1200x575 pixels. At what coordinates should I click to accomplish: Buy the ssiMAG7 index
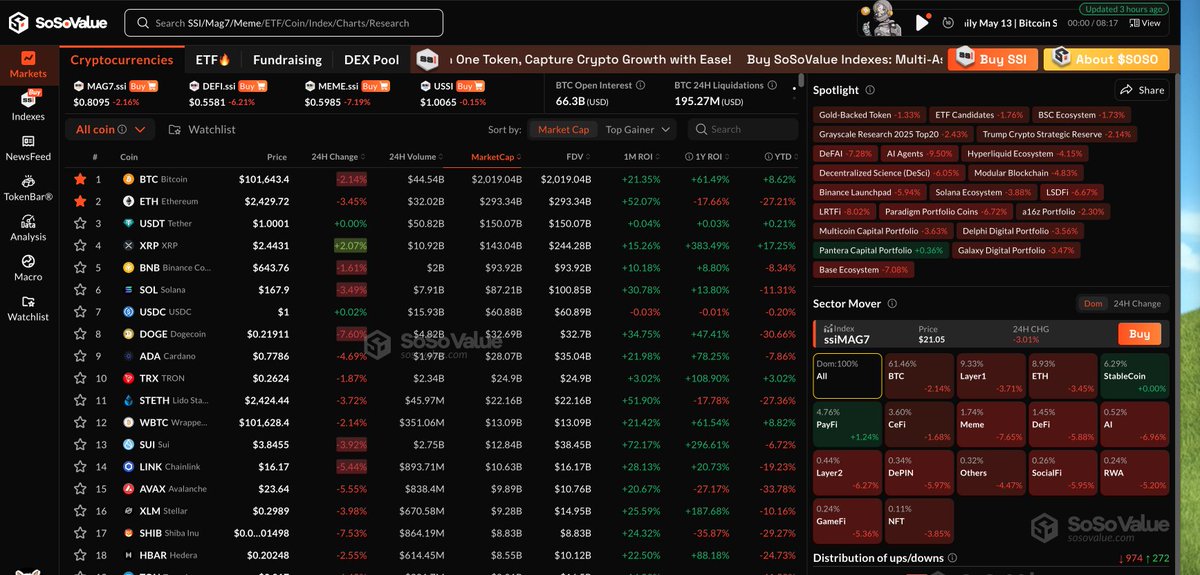(x=1139, y=334)
